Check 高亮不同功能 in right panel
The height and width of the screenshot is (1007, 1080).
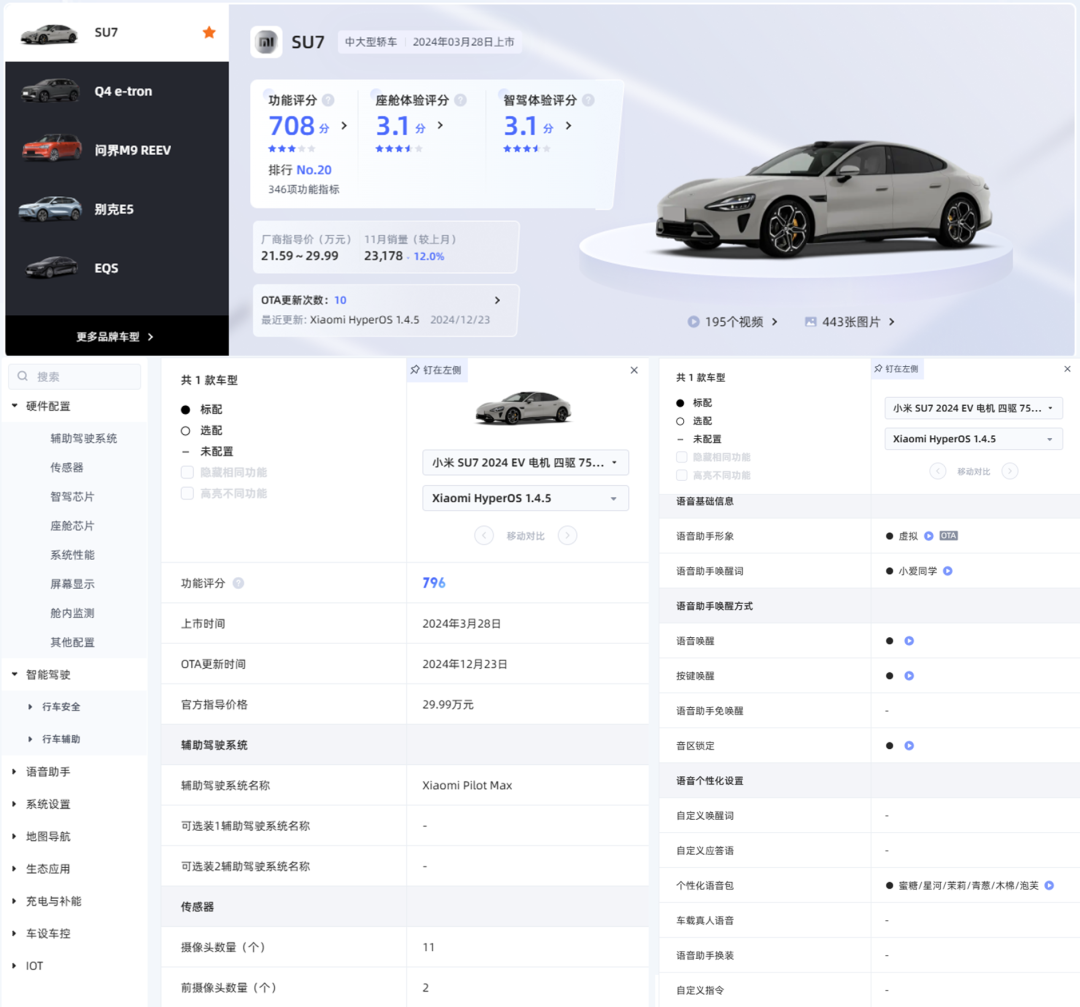(x=681, y=475)
